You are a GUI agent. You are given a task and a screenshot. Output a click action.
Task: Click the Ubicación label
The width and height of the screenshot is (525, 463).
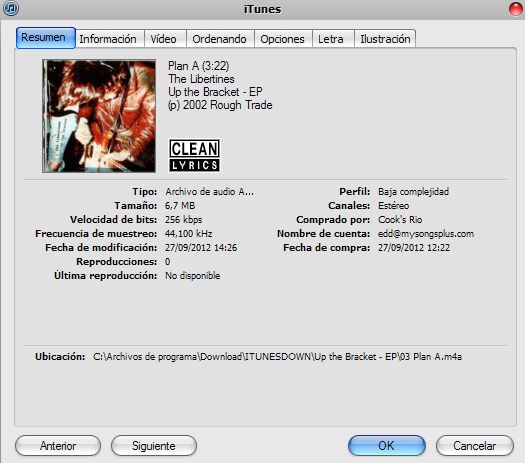pos(60,357)
